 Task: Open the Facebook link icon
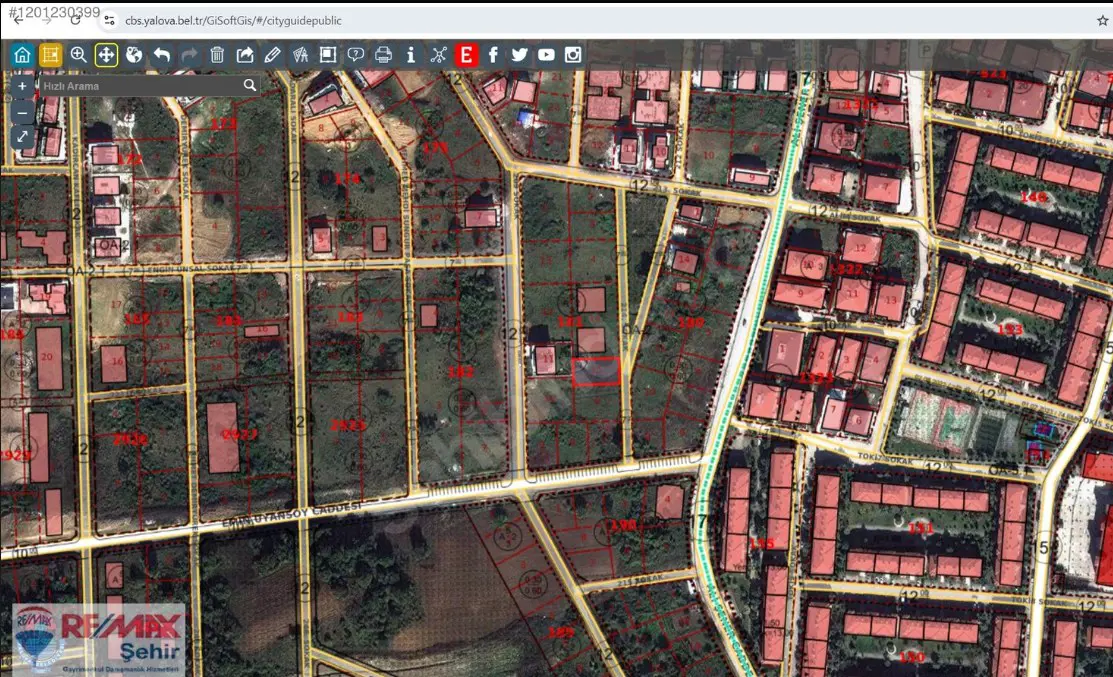pyautogui.click(x=493, y=55)
